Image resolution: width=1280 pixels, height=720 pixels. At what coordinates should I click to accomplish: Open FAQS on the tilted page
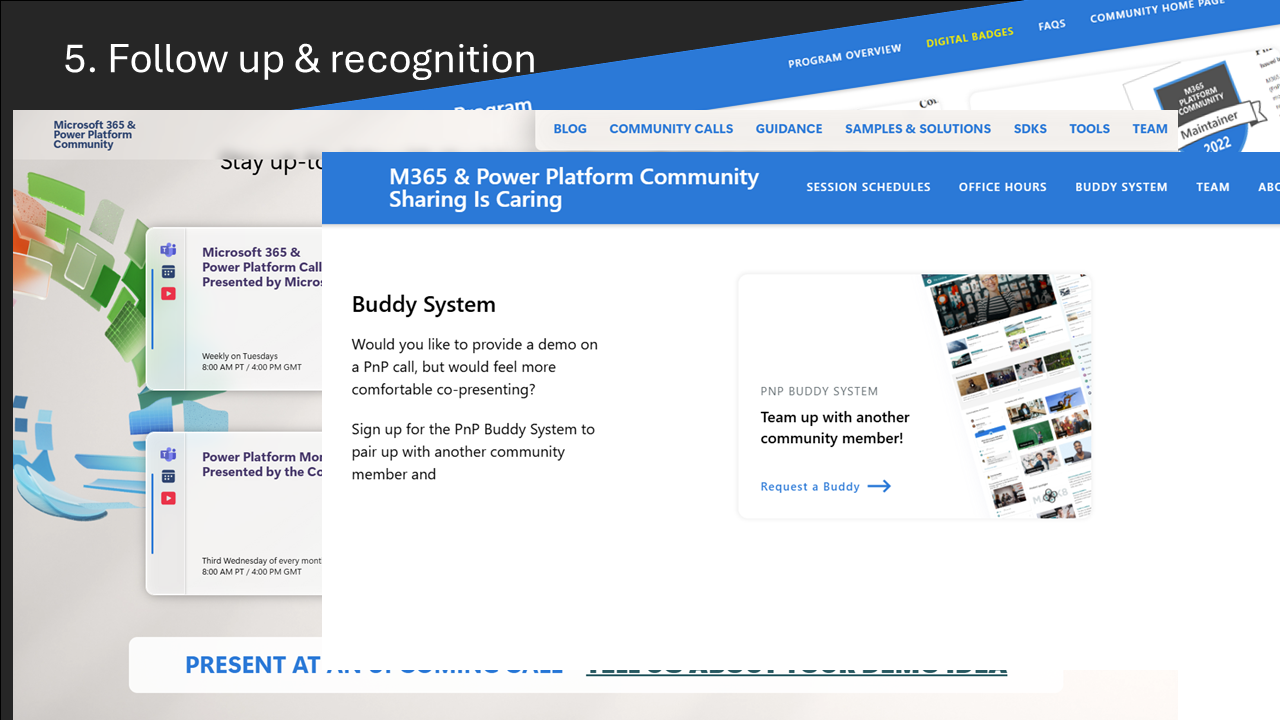pos(1052,25)
